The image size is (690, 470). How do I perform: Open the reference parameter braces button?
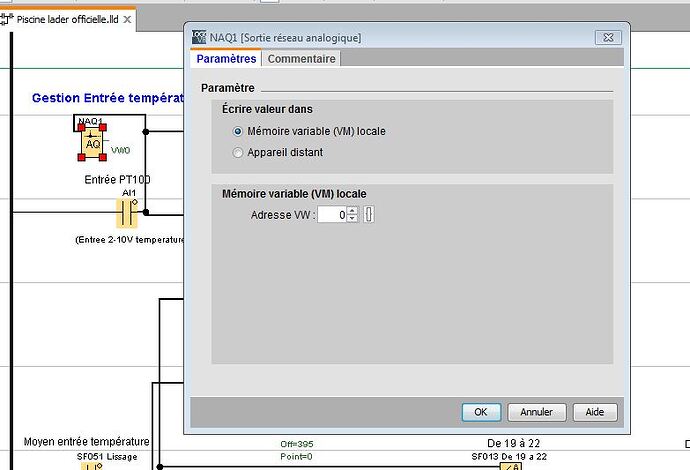coord(369,215)
